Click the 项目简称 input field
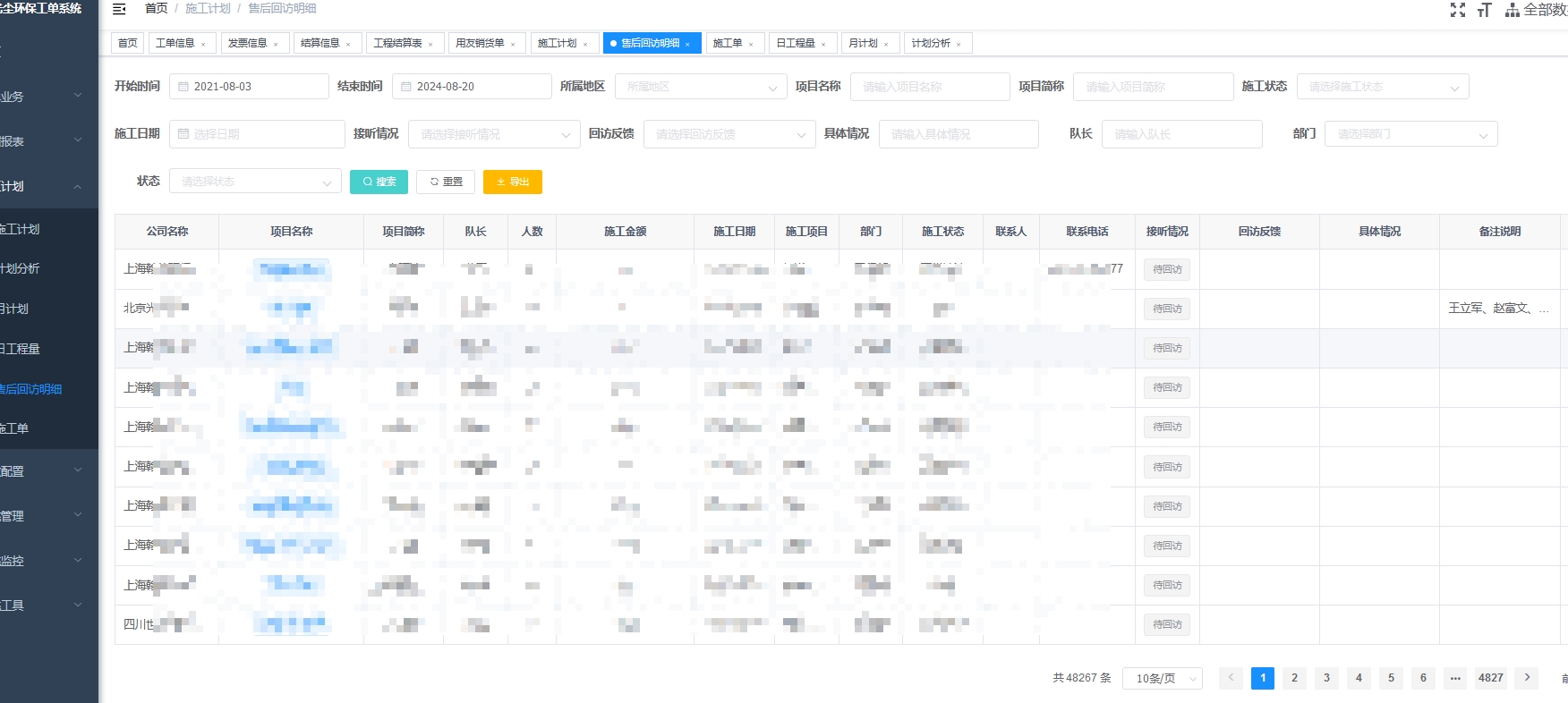Image resolution: width=1568 pixels, height=703 pixels. point(1153,87)
